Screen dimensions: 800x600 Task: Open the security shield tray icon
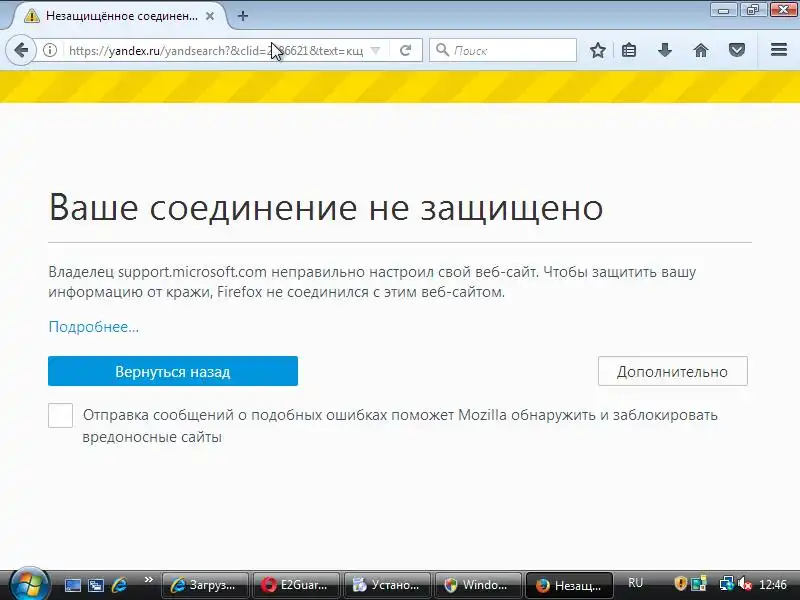pos(680,584)
